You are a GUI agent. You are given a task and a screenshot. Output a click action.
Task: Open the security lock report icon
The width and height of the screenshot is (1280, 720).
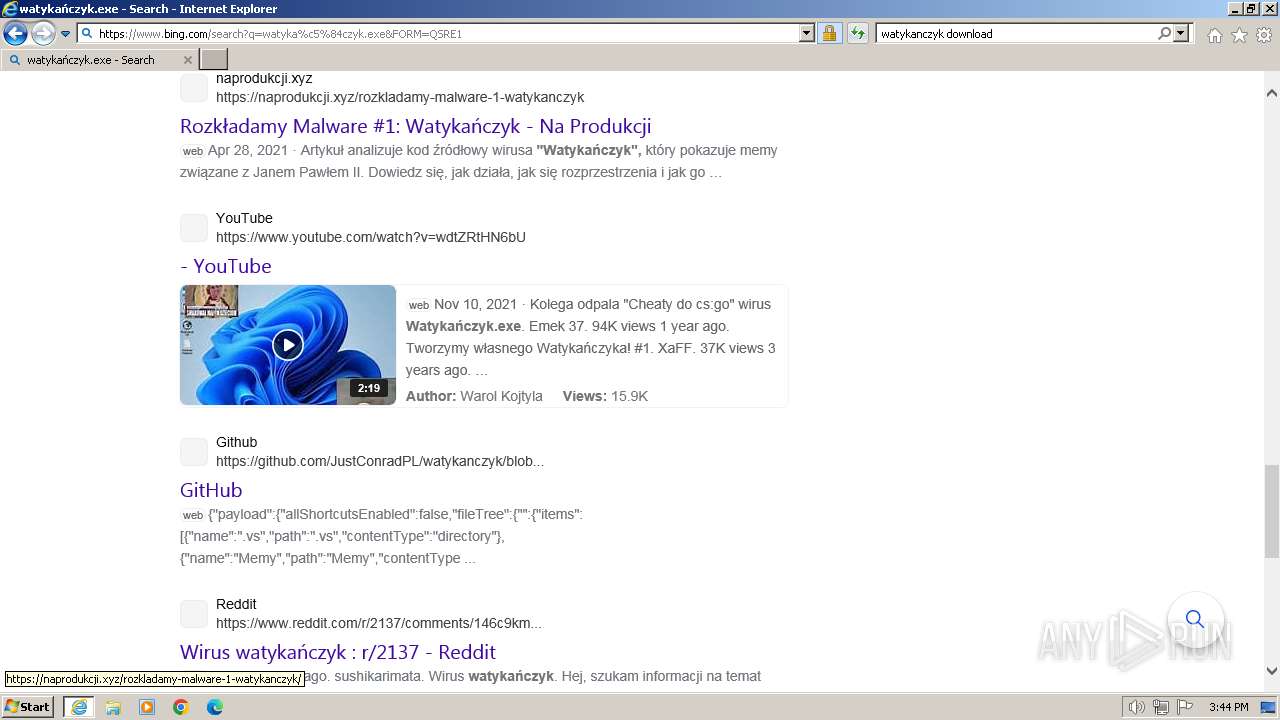pos(829,33)
